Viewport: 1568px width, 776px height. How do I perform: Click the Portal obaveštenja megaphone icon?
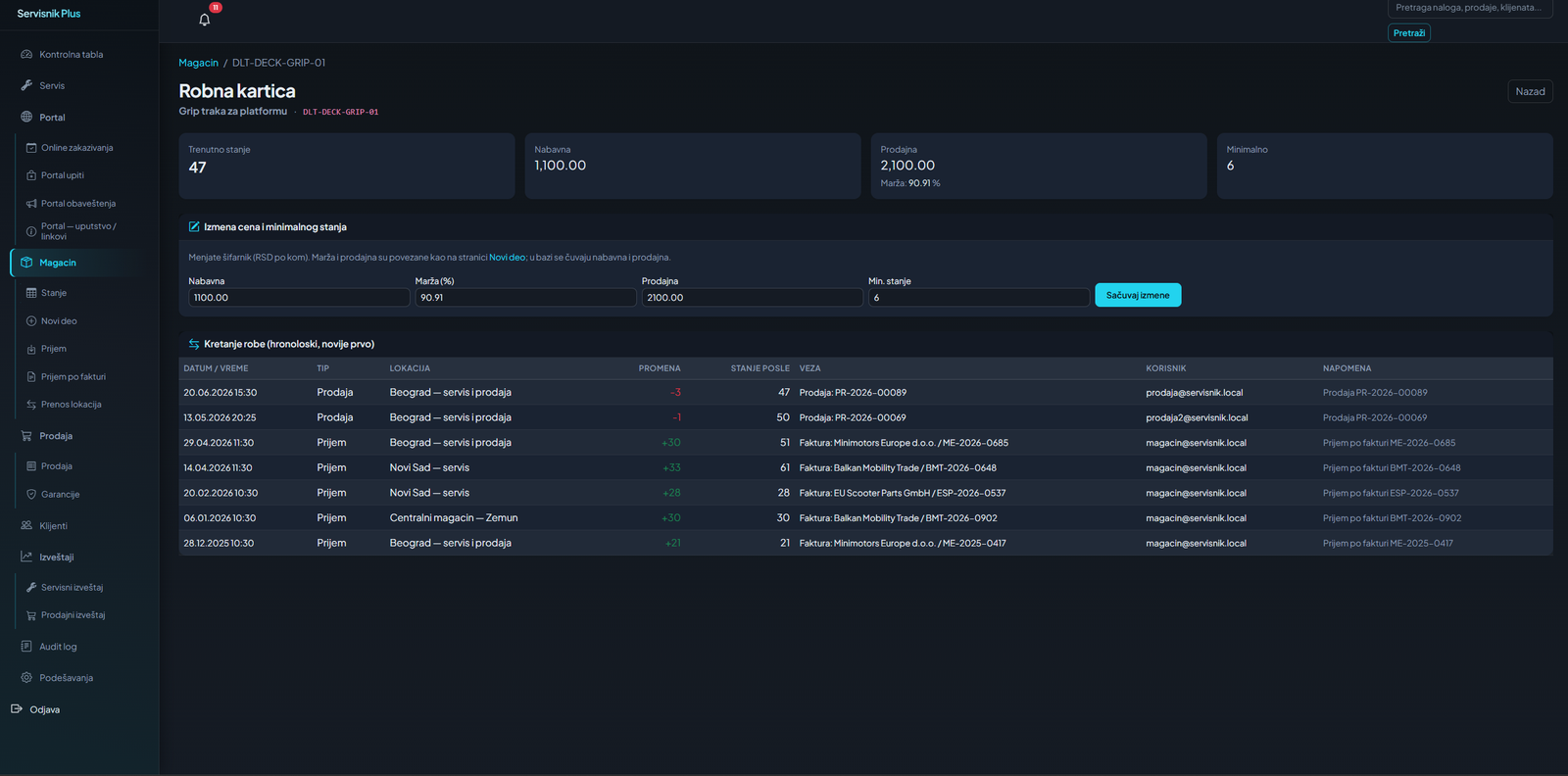click(x=31, y=204)
